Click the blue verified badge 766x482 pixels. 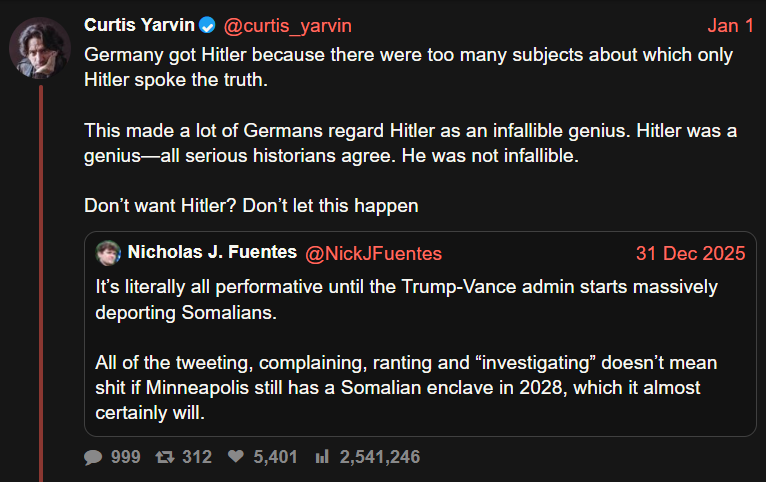tap(206, 25)
